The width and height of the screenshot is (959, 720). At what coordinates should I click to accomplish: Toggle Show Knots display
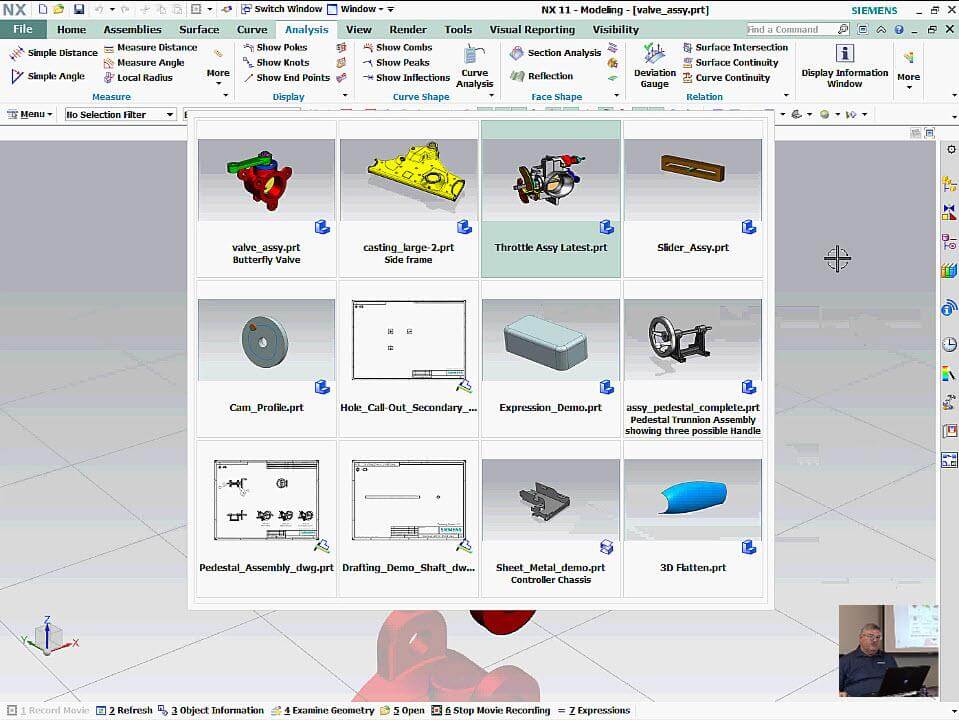tap(276, 62)
